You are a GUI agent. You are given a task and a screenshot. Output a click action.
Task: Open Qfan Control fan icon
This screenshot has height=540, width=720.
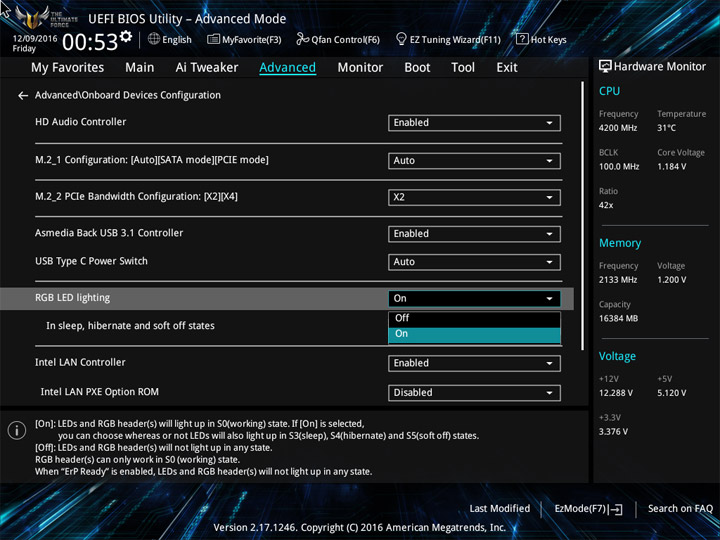302,39
